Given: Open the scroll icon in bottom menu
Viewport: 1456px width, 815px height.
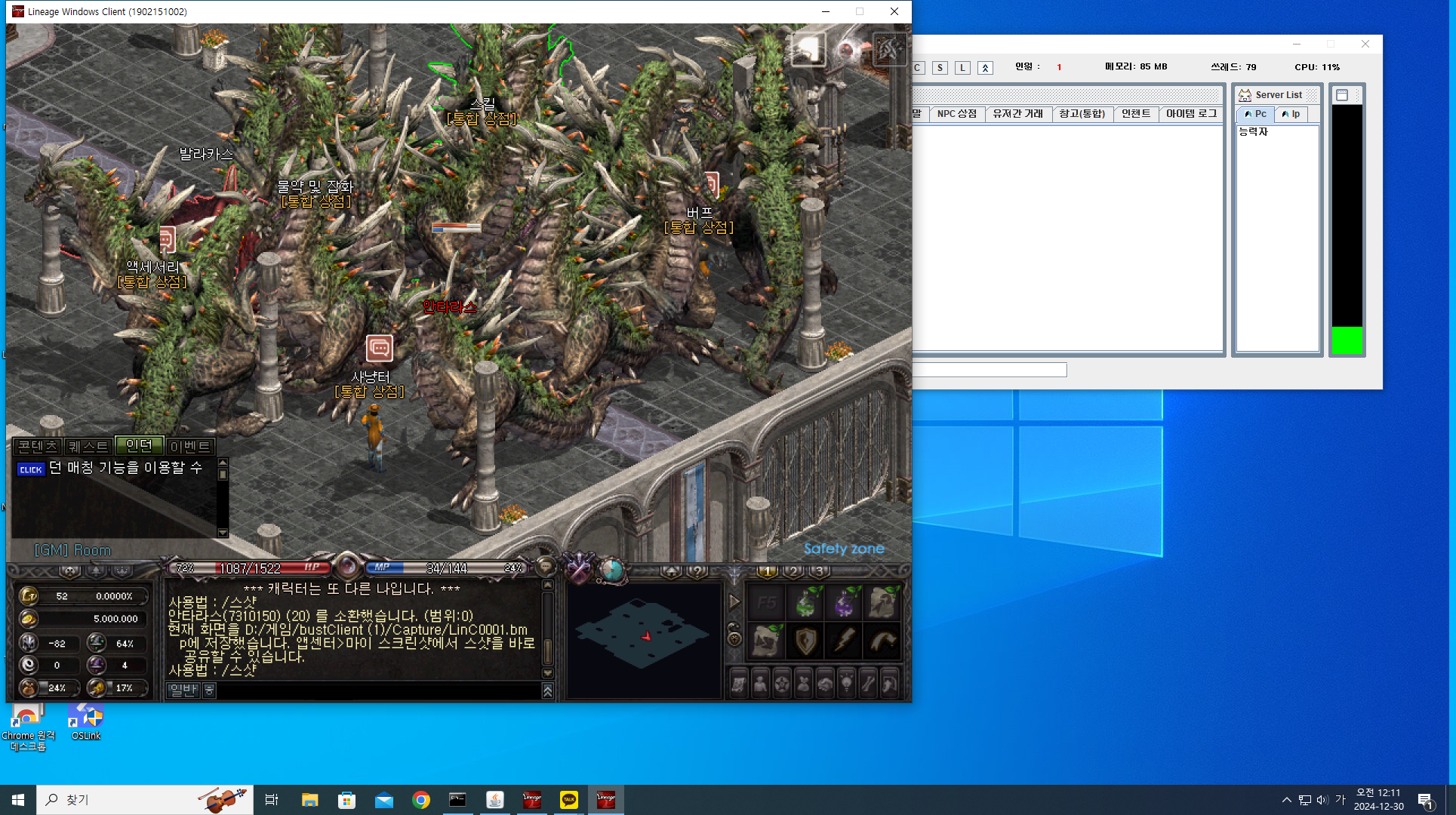Looking at the screenshot, I should 739,684.
